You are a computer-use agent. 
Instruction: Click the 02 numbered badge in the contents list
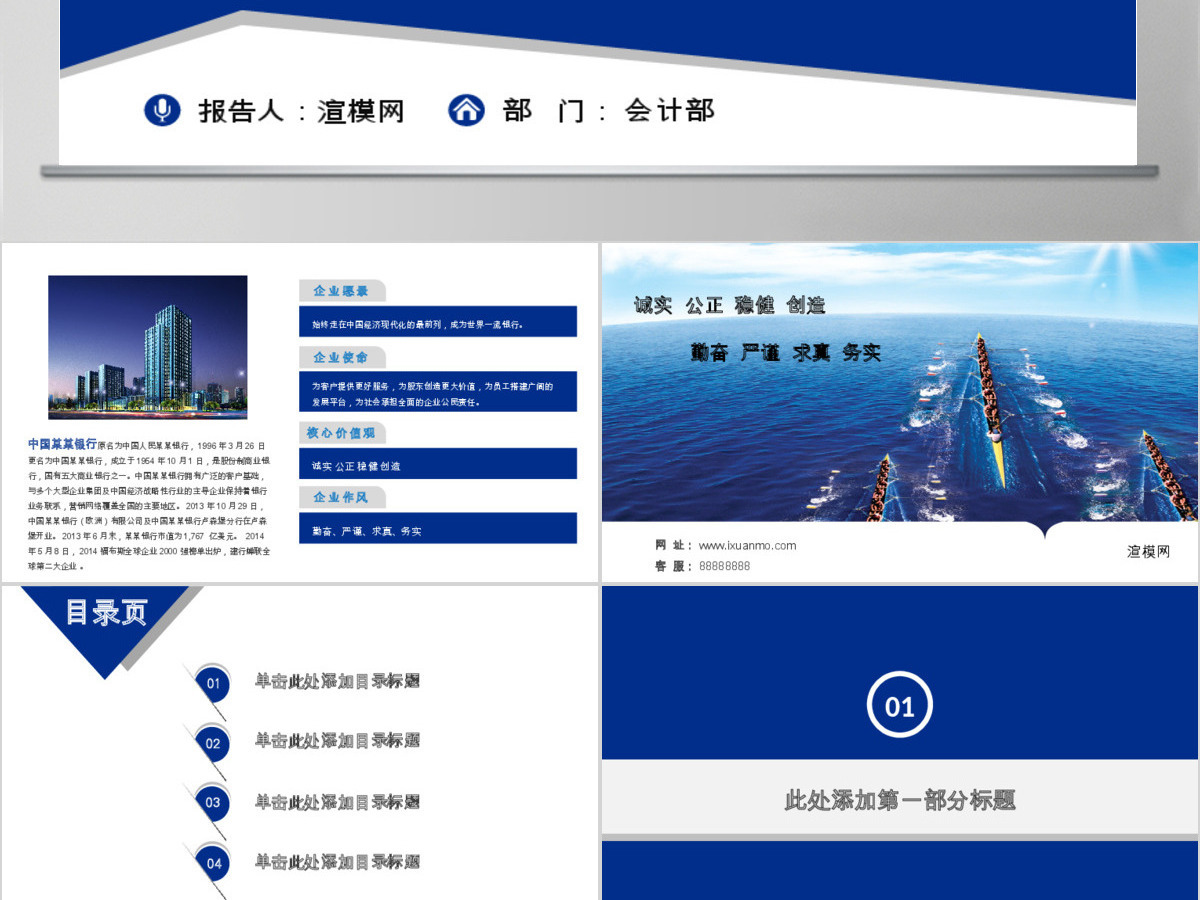click(213, 743)
